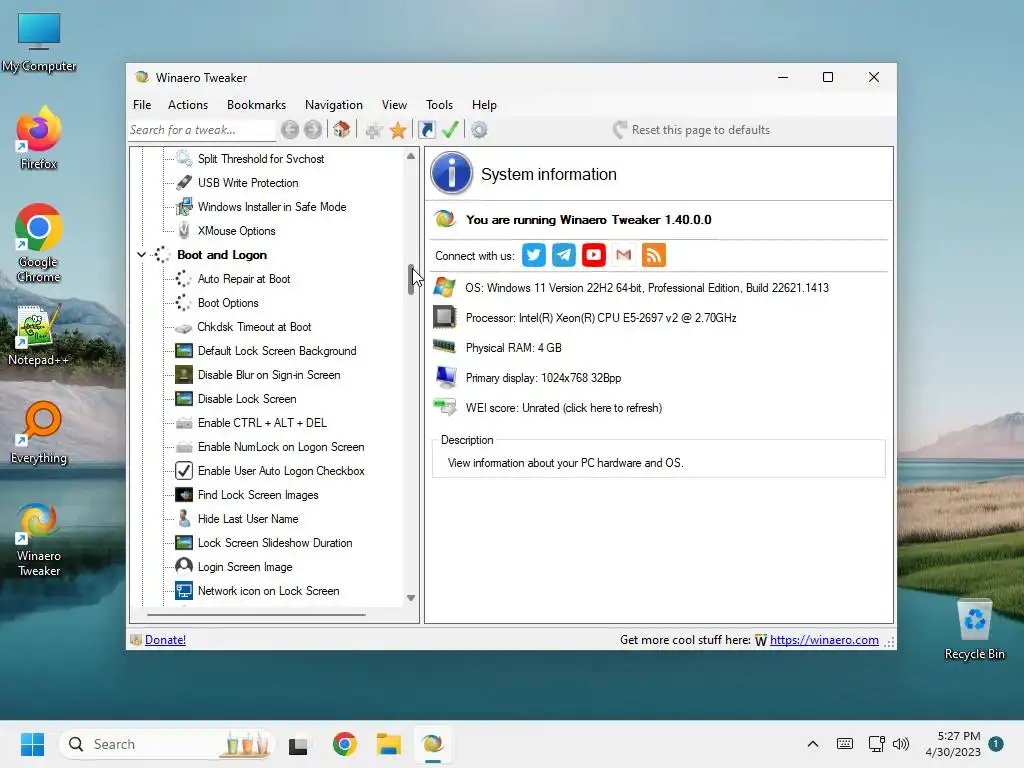This screenshot has height=768, width=1024.
Task: Open File Explorer from the taskbar
Action: (x=389, y=744)
